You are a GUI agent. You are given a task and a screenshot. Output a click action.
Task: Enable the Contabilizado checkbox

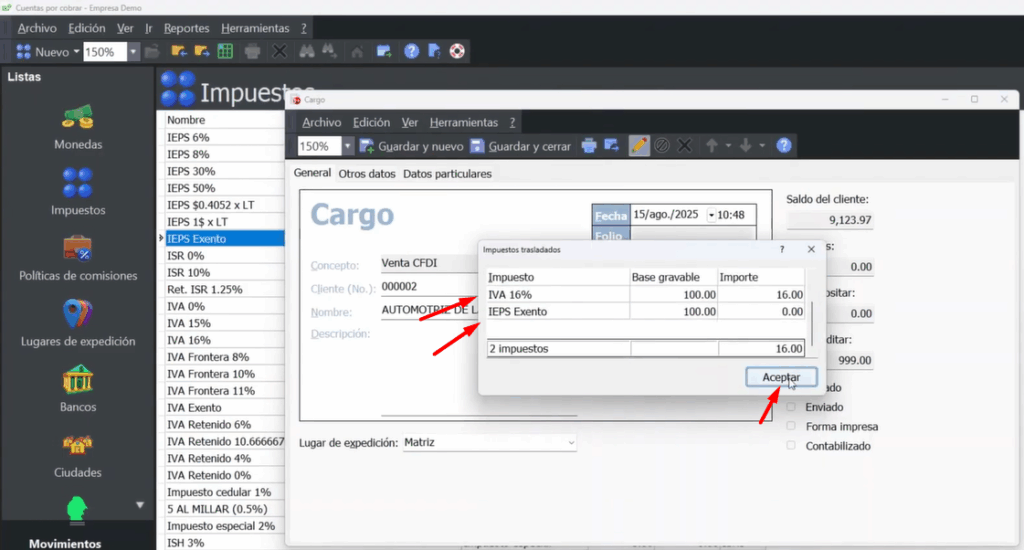point(792,446)
